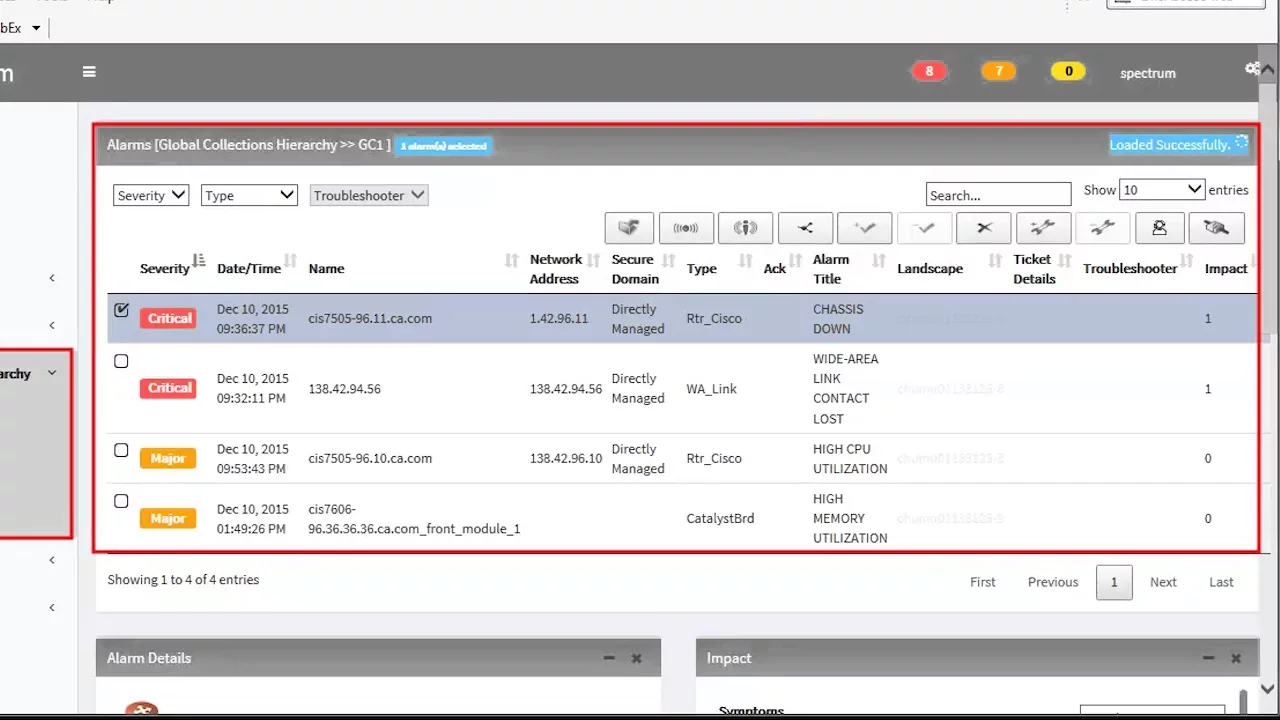Click the wrench-plus ticket toolbar button
The height and width of the screenshot is (720, 1280).
[x=1043, y=228]
